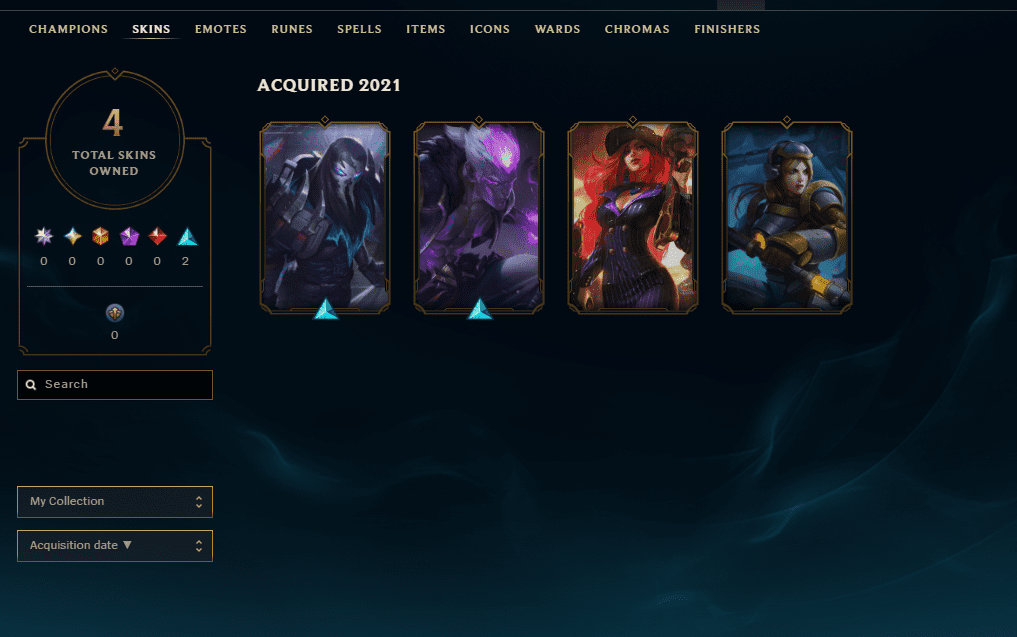Viewport: 1017px width, 637px height.
Task: Open the Emotes tab
Action: point(221,29)
